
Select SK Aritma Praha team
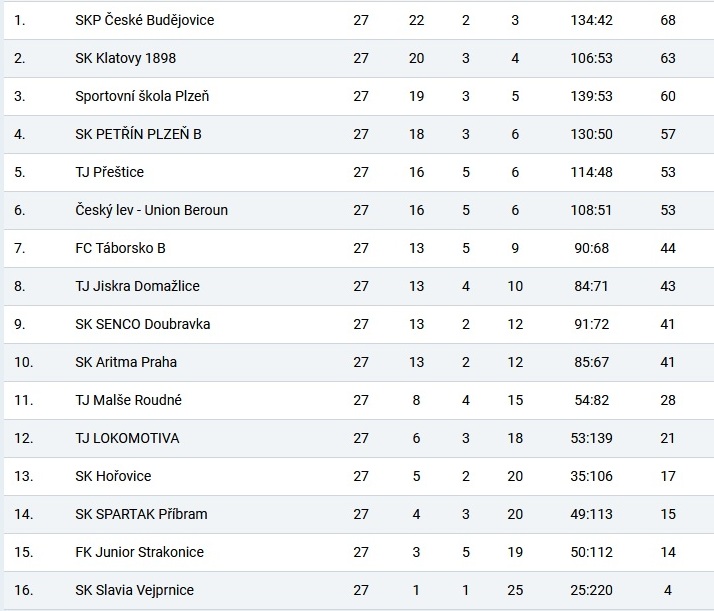click(126, 362)
